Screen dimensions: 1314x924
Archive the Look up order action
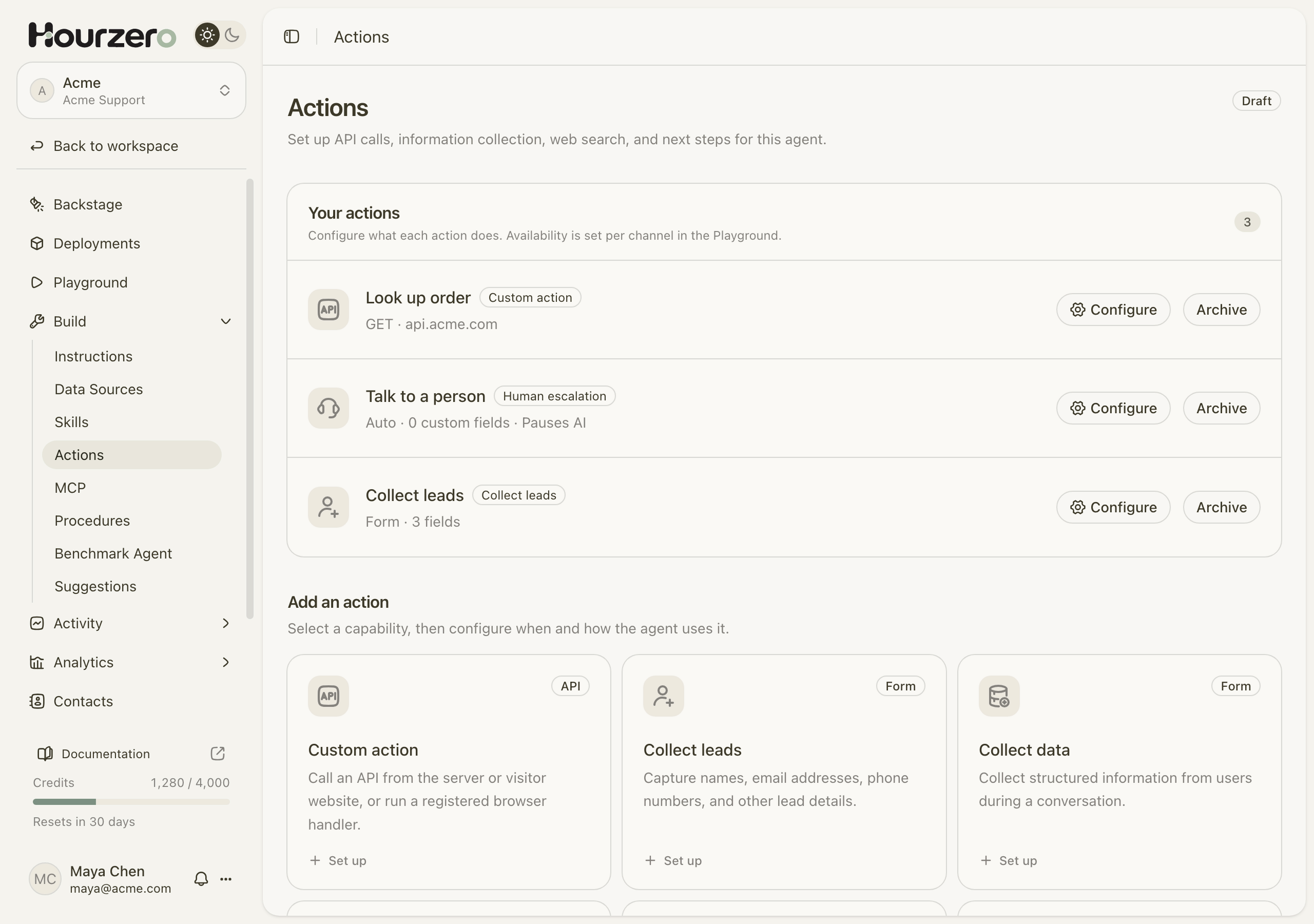[x=1221, y=310]
